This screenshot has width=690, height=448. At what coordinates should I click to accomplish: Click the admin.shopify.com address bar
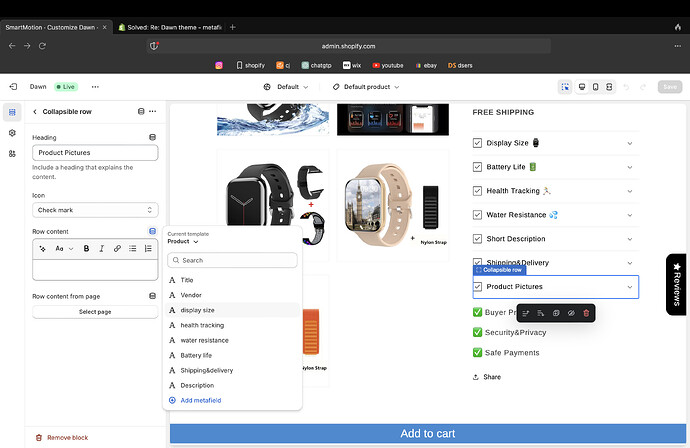point(348,46)
